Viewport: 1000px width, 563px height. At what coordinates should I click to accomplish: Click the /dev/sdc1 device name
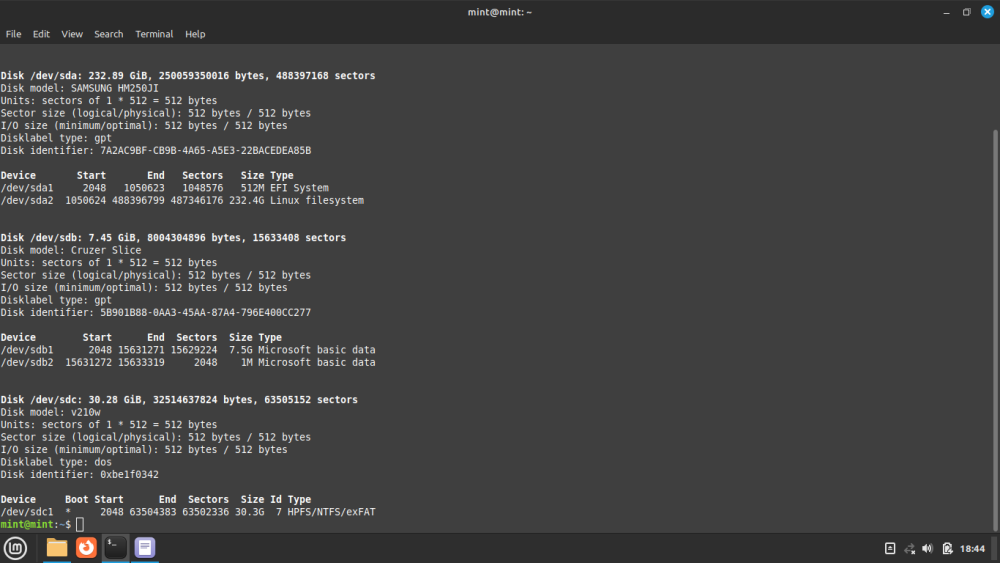pyautogui.click(x=27, y=512)
